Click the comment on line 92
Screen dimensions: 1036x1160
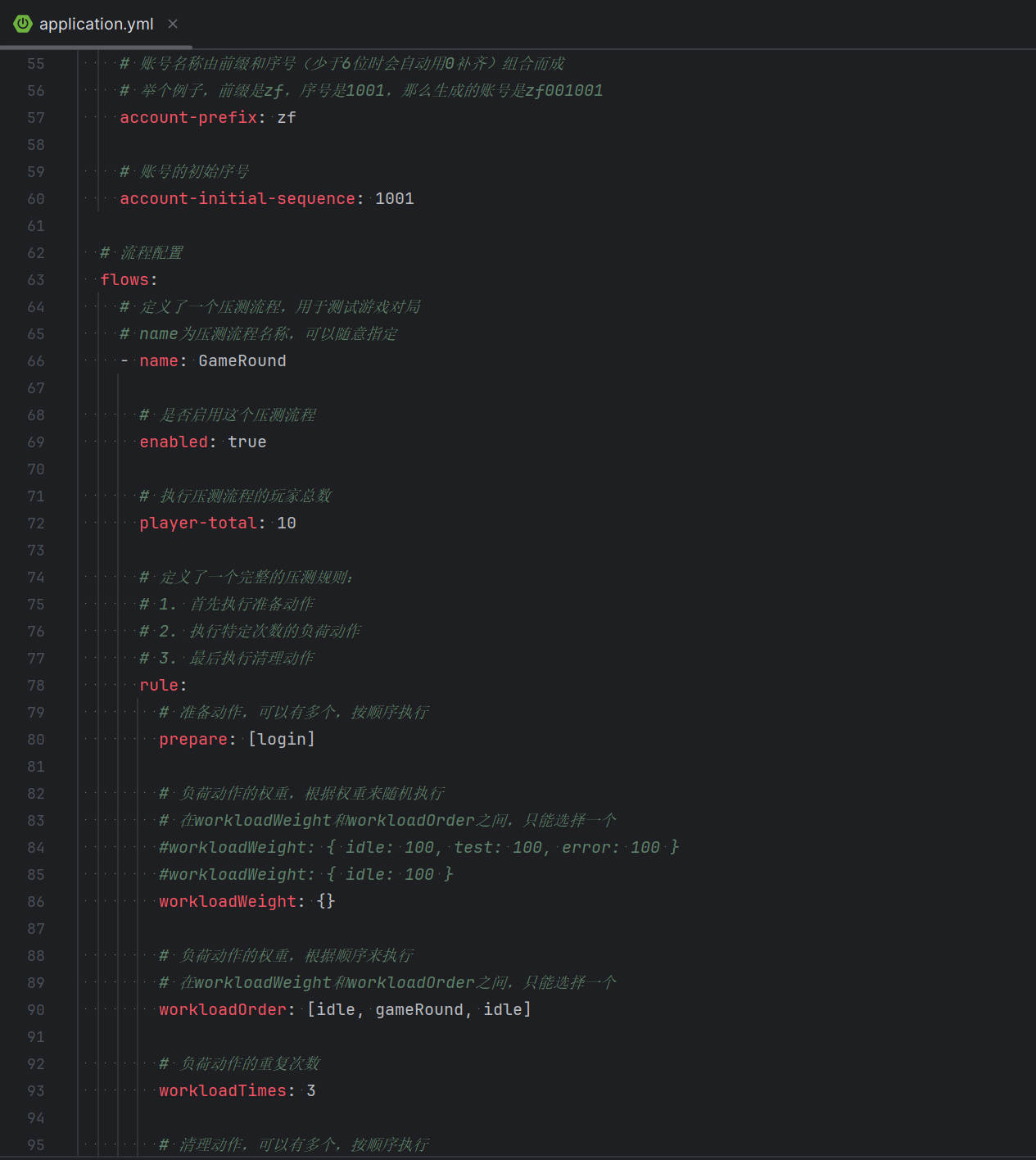point(239,1063)
